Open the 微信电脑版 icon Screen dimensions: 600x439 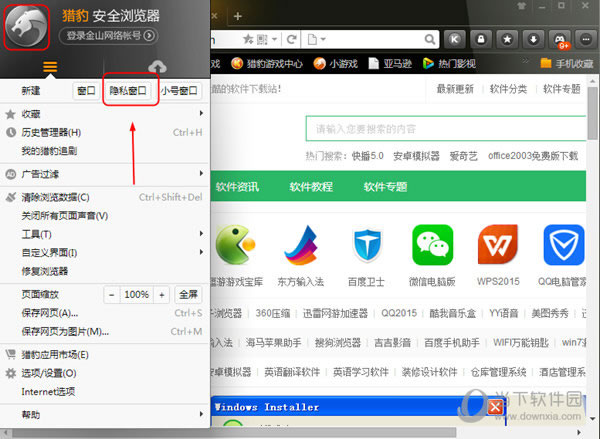click(432, 245)
